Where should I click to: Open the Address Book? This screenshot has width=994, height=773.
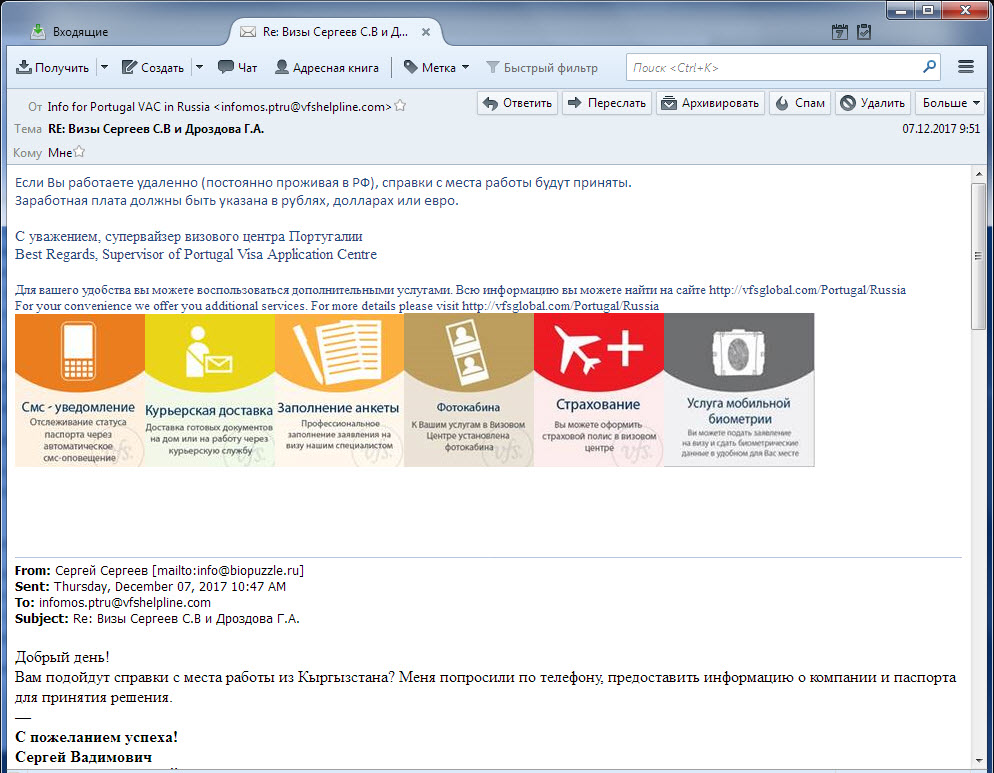[x=327, y=68]
